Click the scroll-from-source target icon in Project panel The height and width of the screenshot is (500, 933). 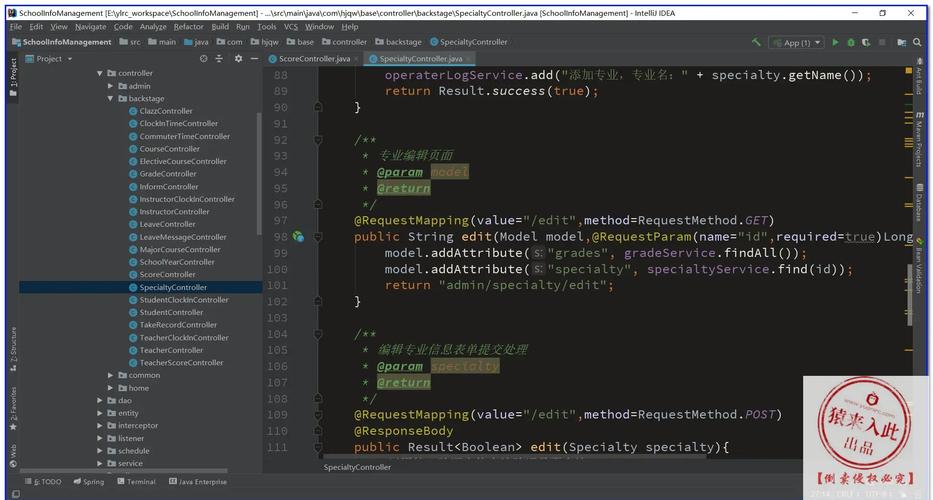pos(203,58)
